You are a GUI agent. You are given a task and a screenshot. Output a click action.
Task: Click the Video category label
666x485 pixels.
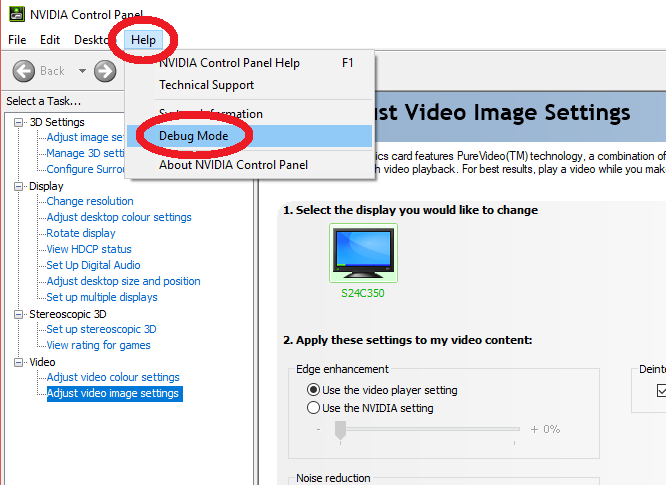(42, 362)
